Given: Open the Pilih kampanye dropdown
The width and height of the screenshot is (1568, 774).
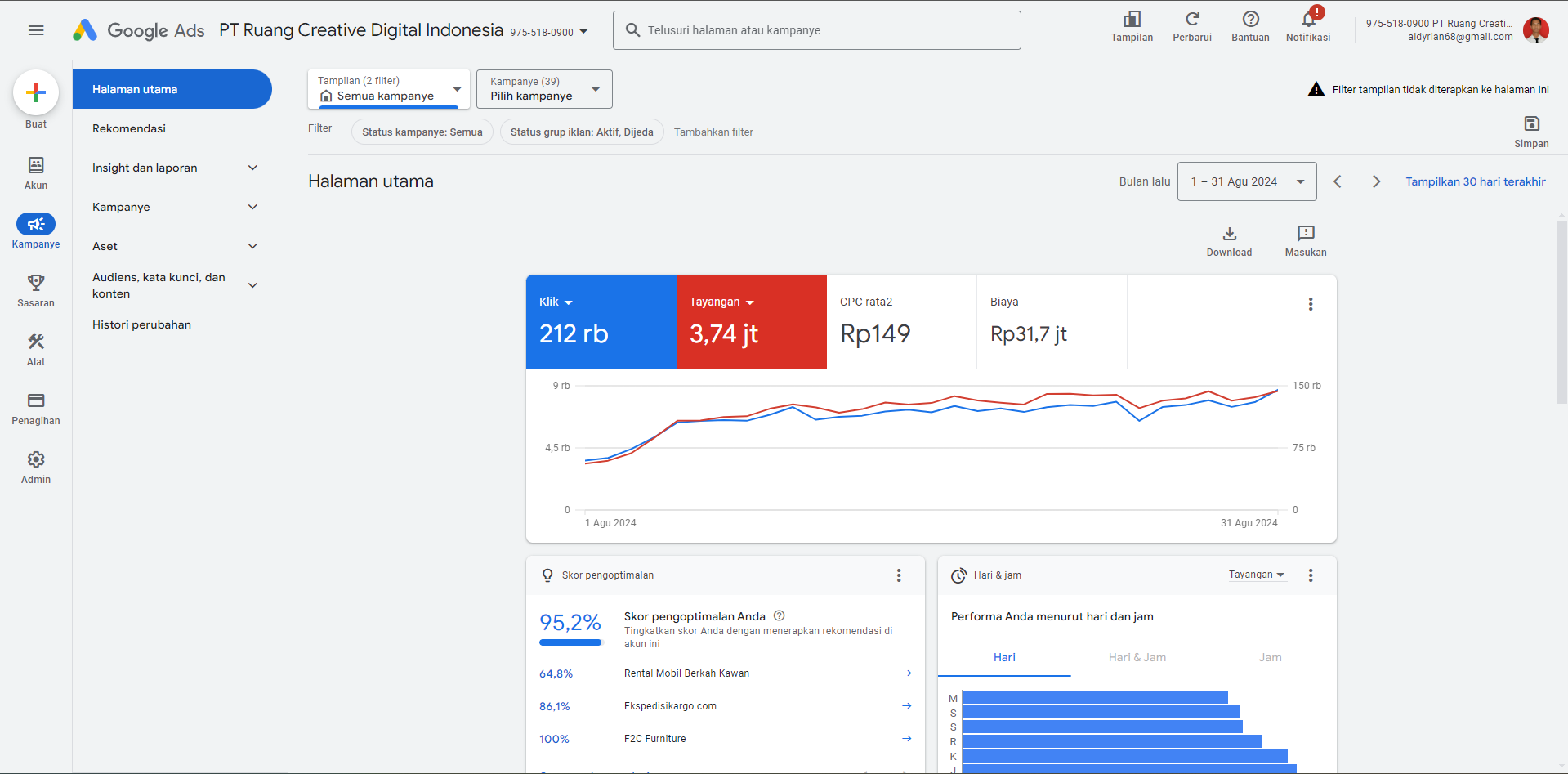Looking at the screenshot, I should pos(543,89).
